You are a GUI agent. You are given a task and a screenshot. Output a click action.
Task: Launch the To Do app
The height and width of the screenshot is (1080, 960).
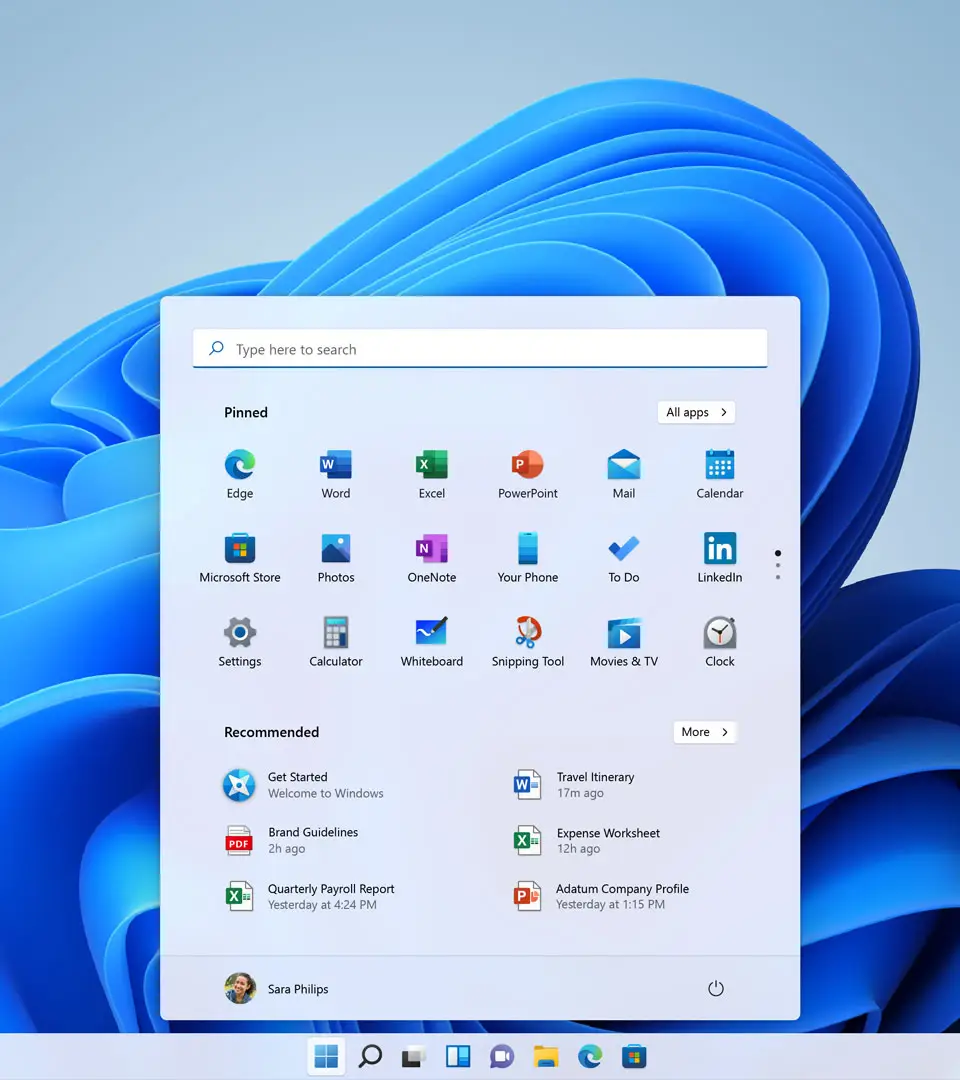click(624, 557)
